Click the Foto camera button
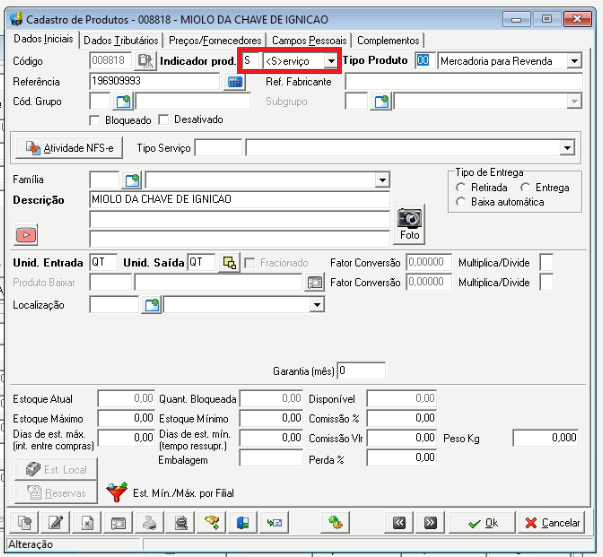 click(409, 224)
